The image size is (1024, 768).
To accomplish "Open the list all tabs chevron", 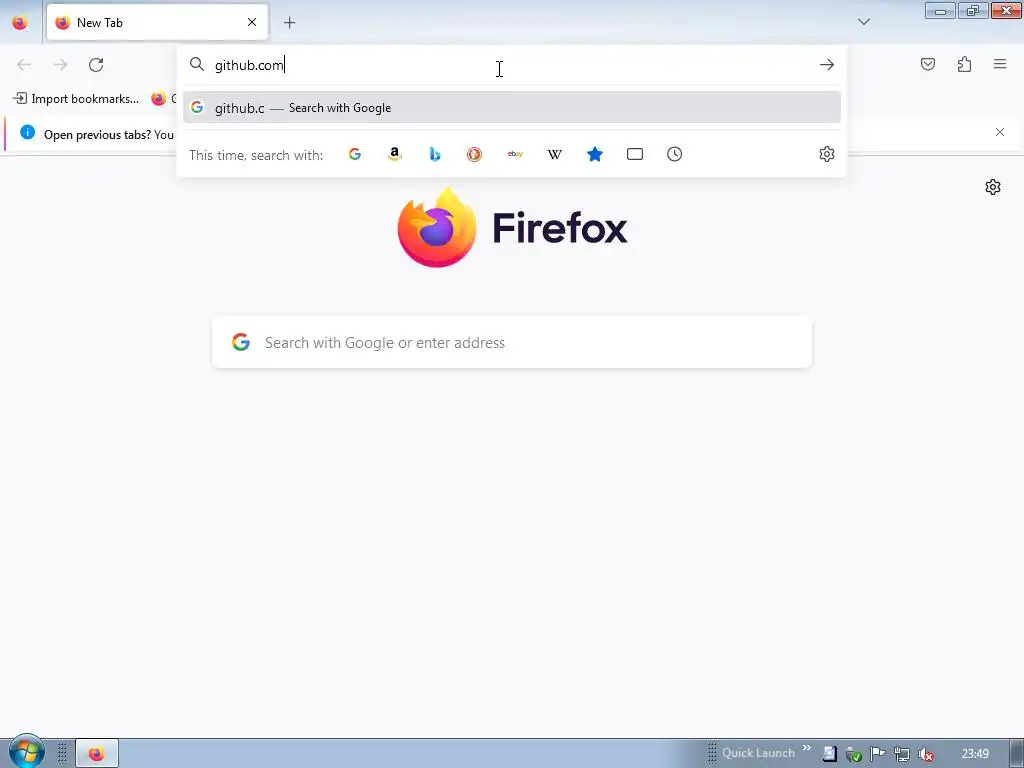I will (x=863, y=22).
